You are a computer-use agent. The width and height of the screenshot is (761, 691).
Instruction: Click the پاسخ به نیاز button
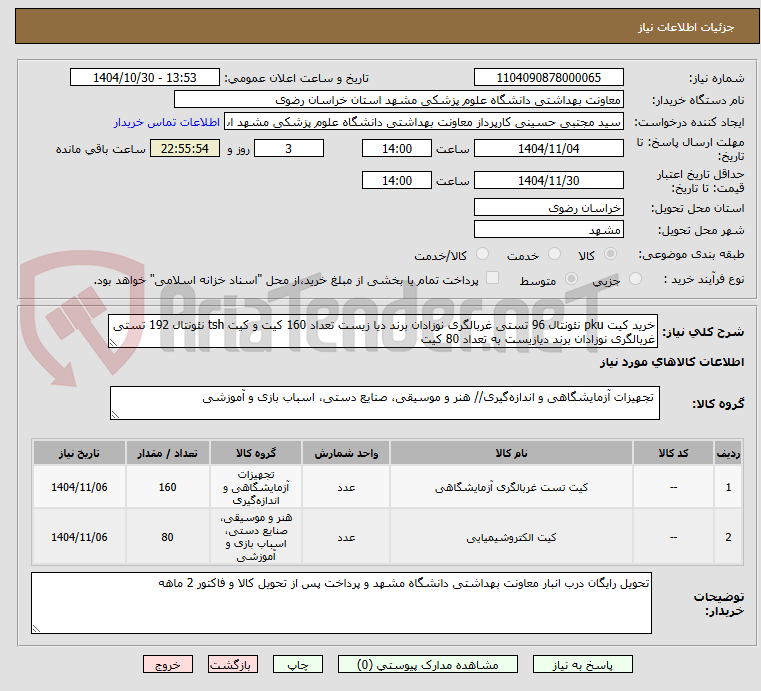click(x=582, y=664)
